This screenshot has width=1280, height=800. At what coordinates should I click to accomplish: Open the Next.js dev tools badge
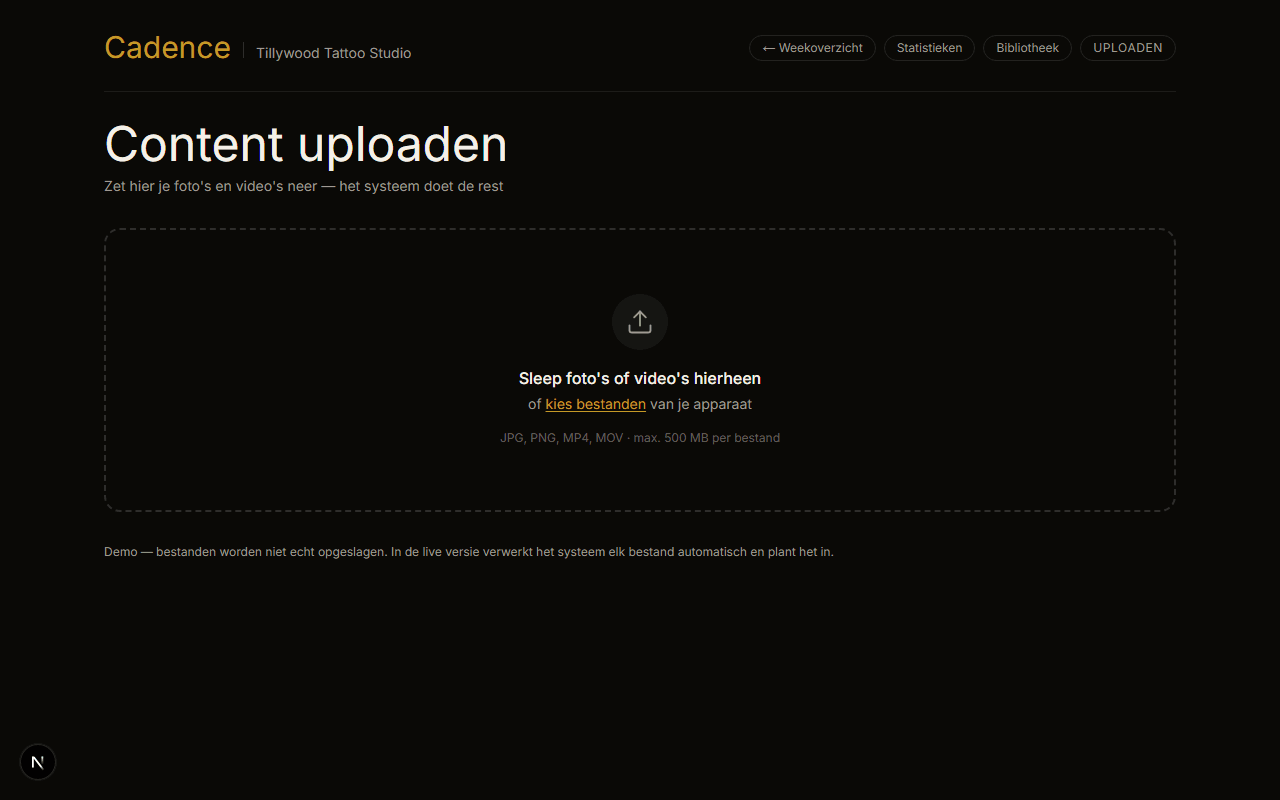(38, 762)
